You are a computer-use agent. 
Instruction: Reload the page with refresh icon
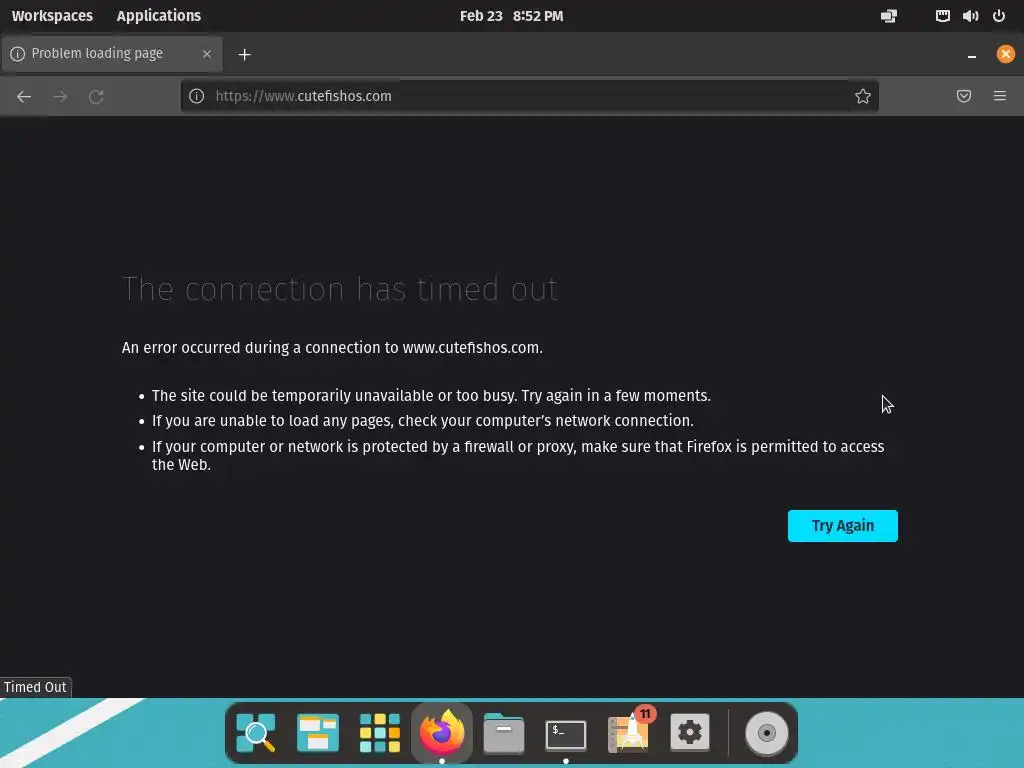96,97
